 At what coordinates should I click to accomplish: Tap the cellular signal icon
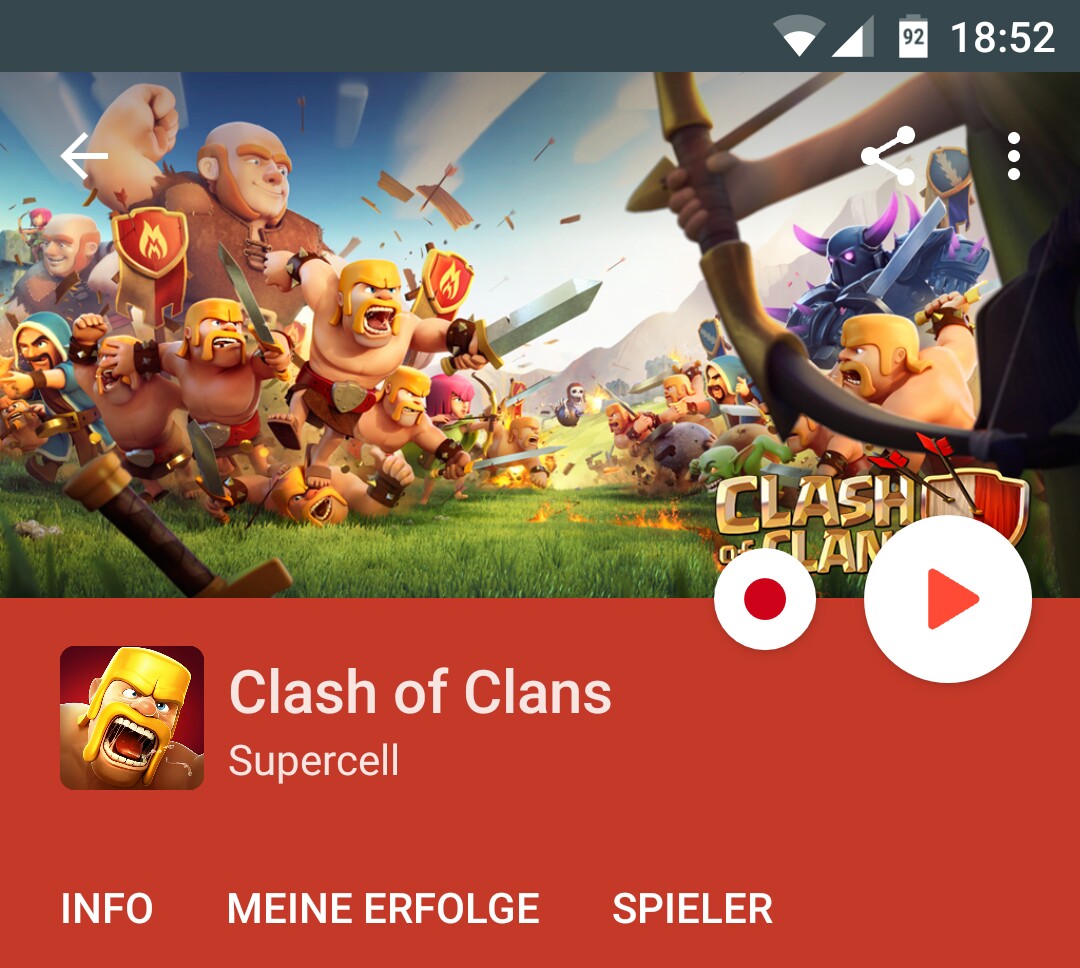853,36
